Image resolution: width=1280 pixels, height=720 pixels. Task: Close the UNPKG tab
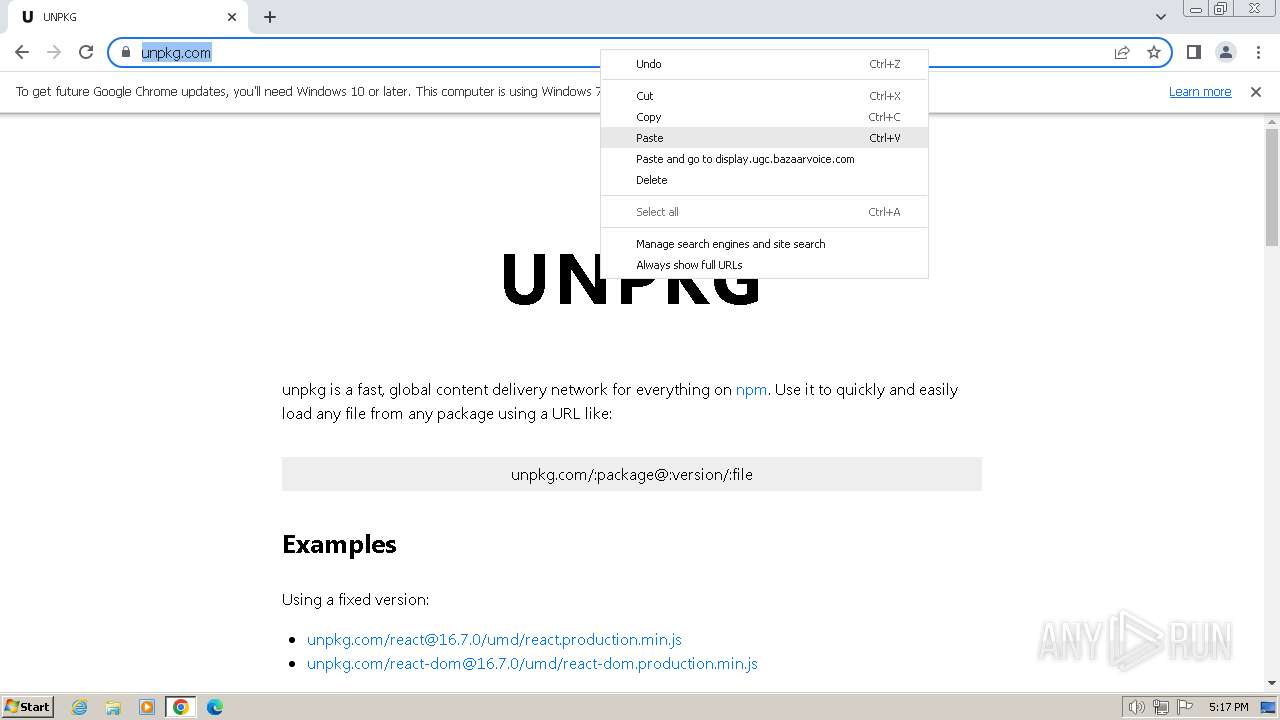pyautogui.click(x=232, y=17)
